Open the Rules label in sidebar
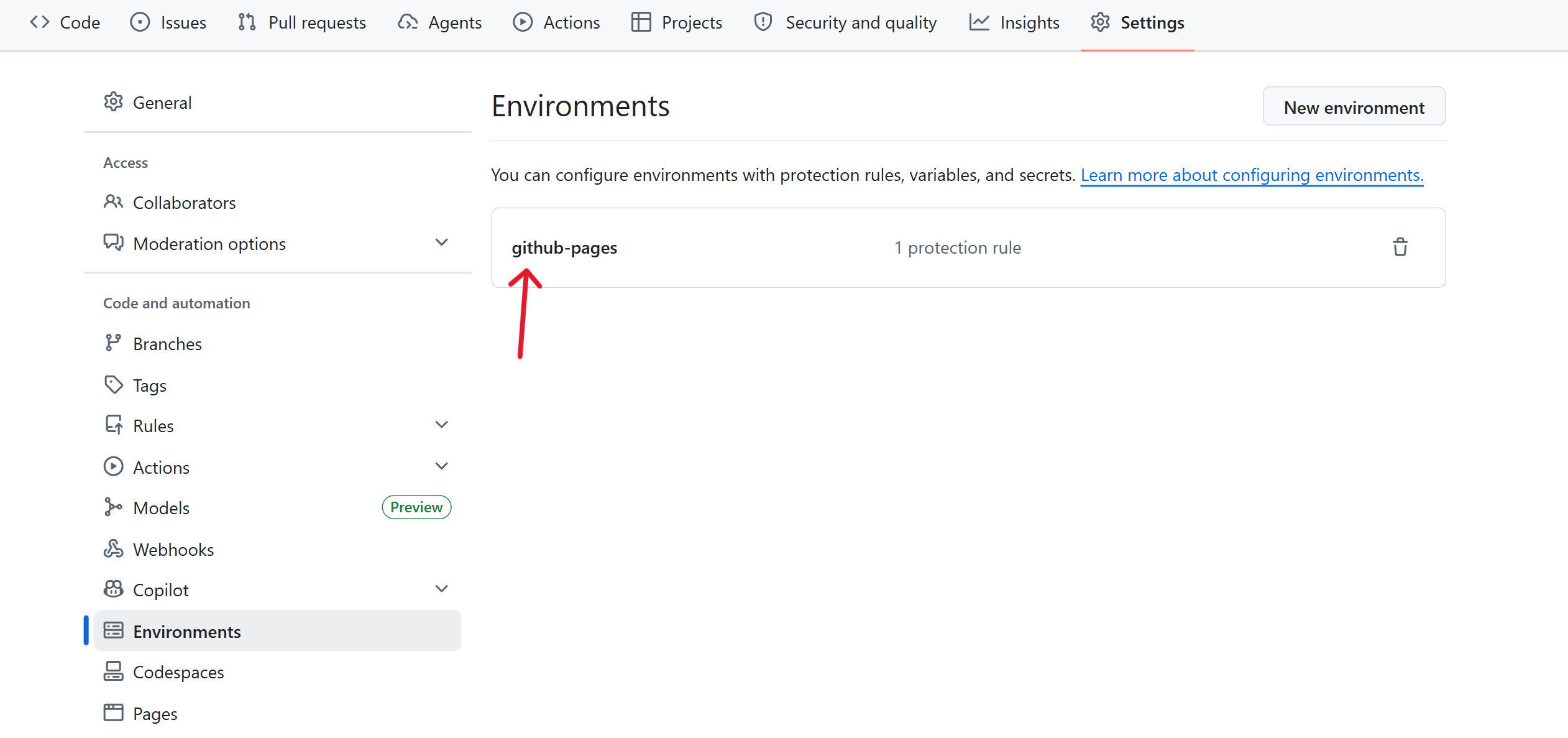Viewport: 1568px width, 738px height. click(x=154, y=426)
